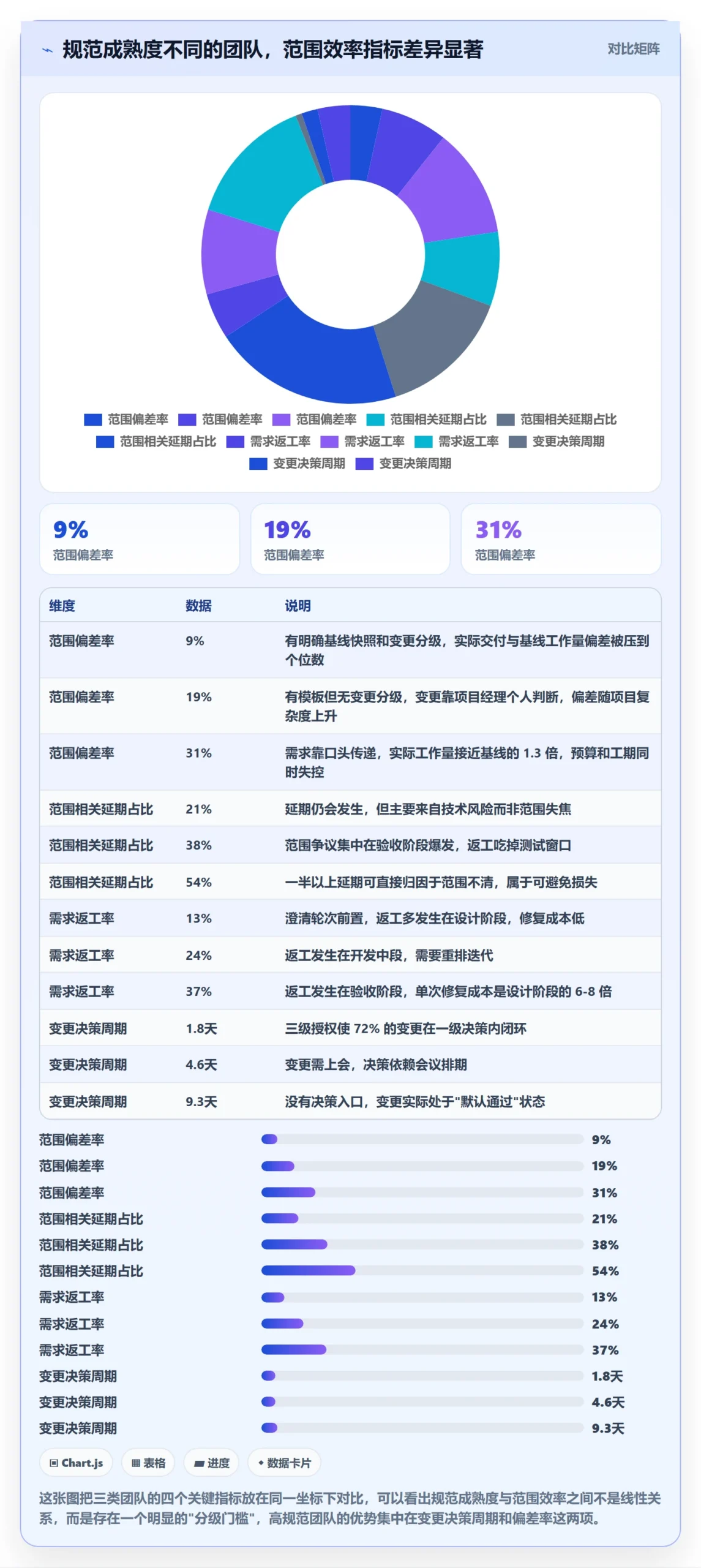Select the Chart.js tag

click(x=76, y=1463)
